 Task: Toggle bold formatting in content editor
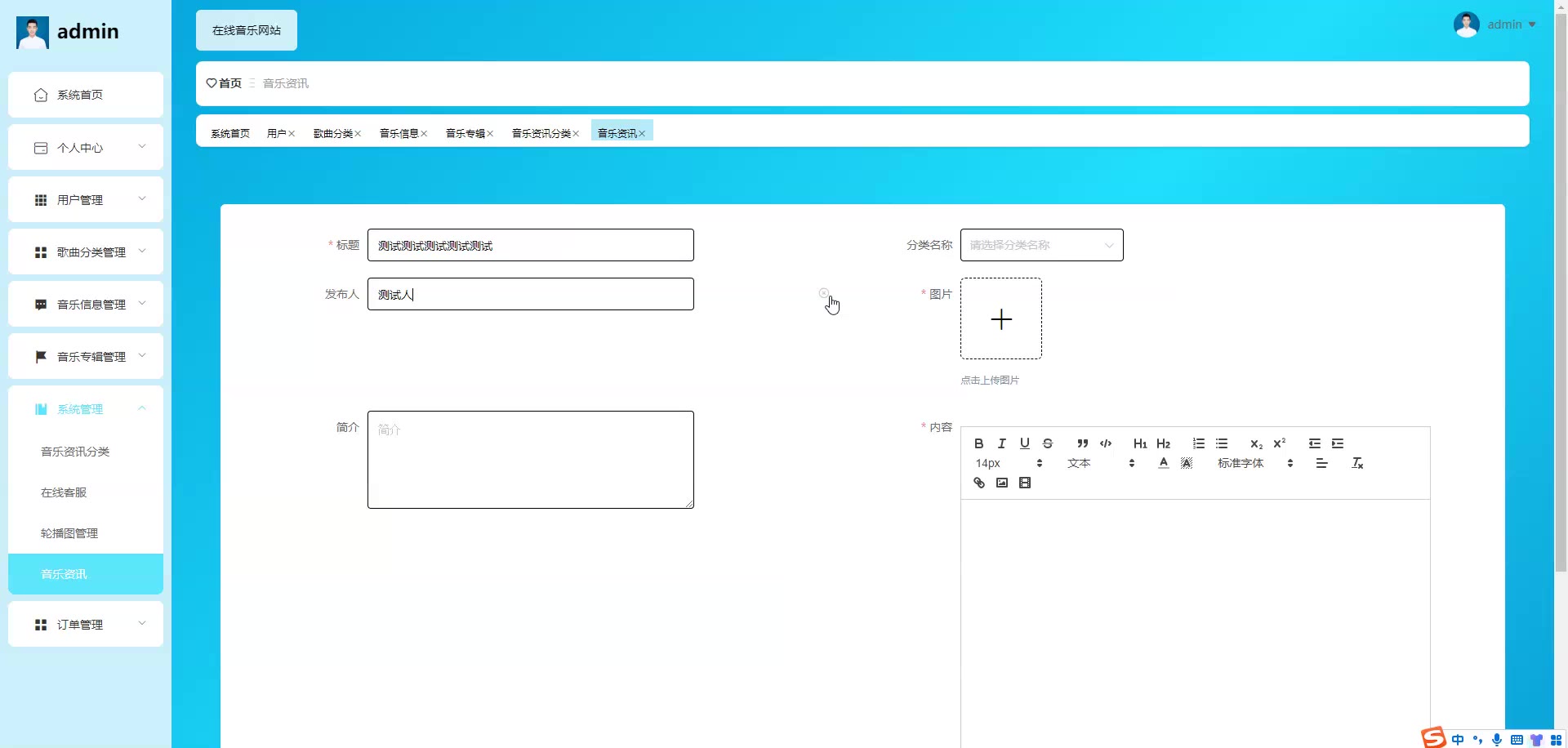point(978,443)
